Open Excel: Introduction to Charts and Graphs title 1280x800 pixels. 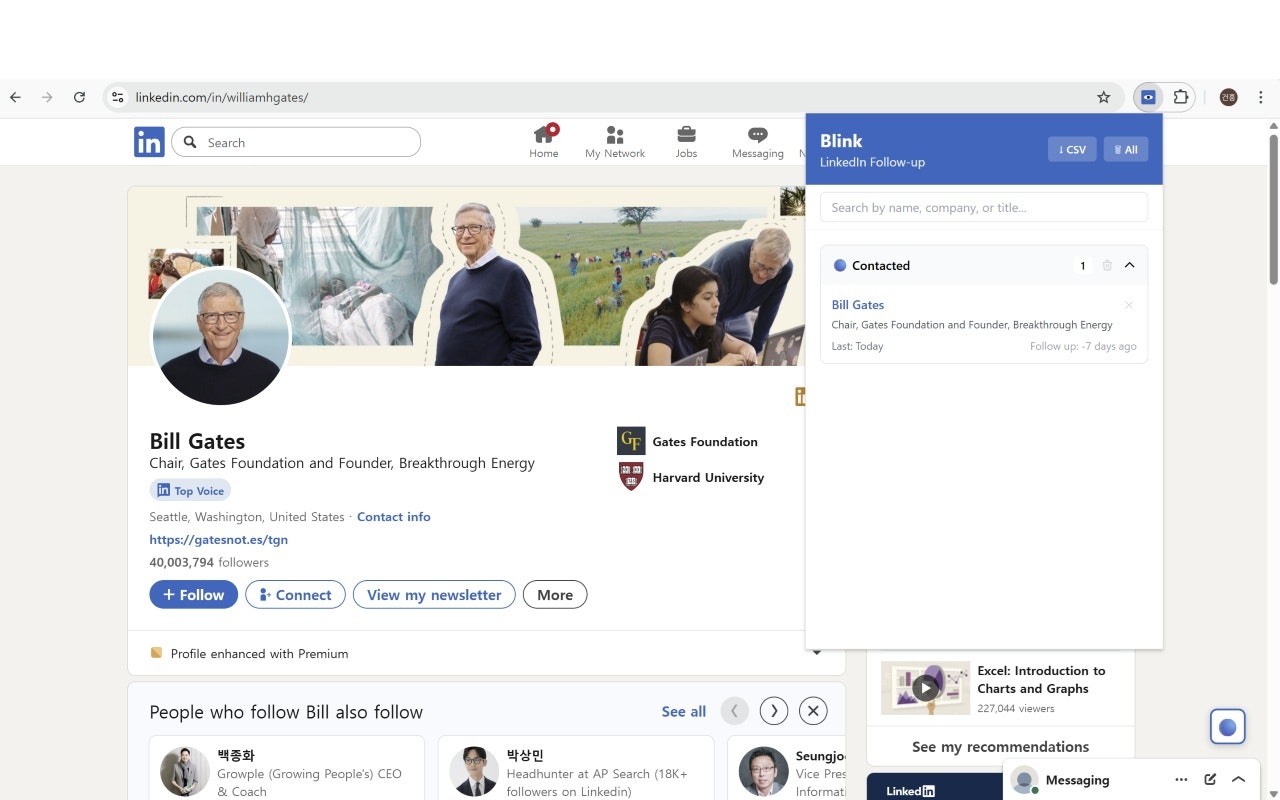1041,679
